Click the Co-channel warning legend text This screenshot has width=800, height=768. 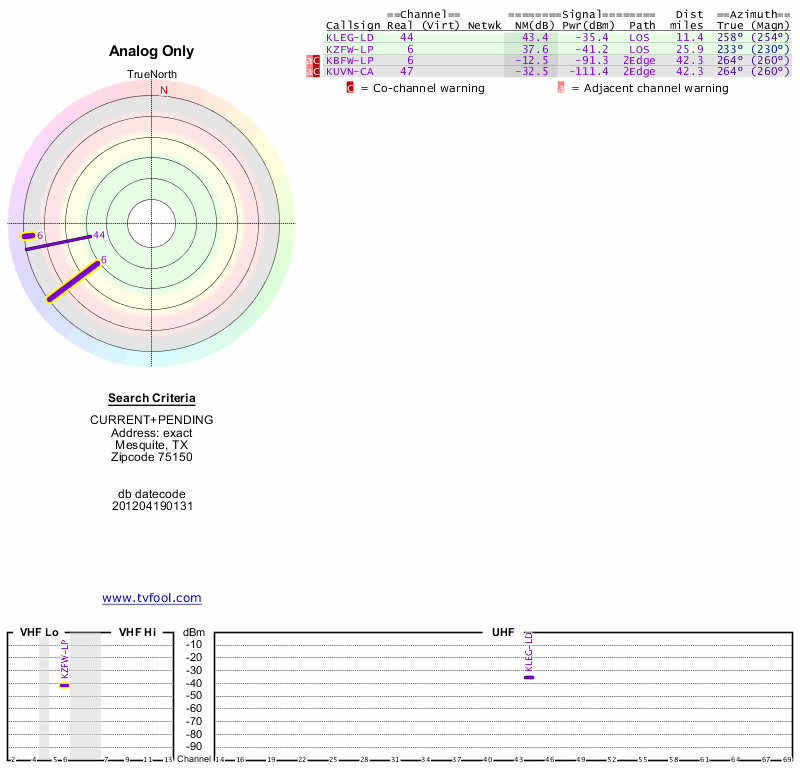pyautogui.click(x=429, y=88)
